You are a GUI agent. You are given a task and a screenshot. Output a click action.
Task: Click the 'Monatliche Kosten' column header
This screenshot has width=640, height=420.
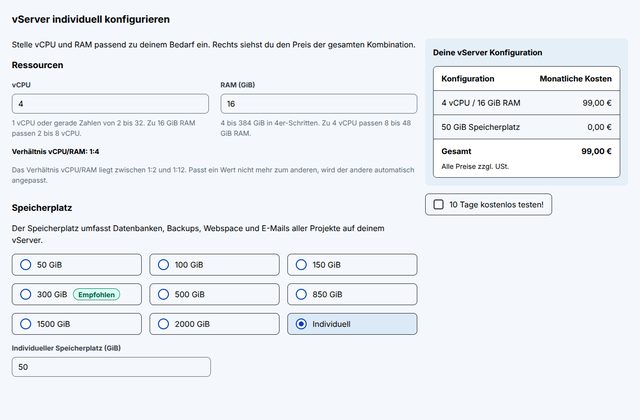[576, 79]
